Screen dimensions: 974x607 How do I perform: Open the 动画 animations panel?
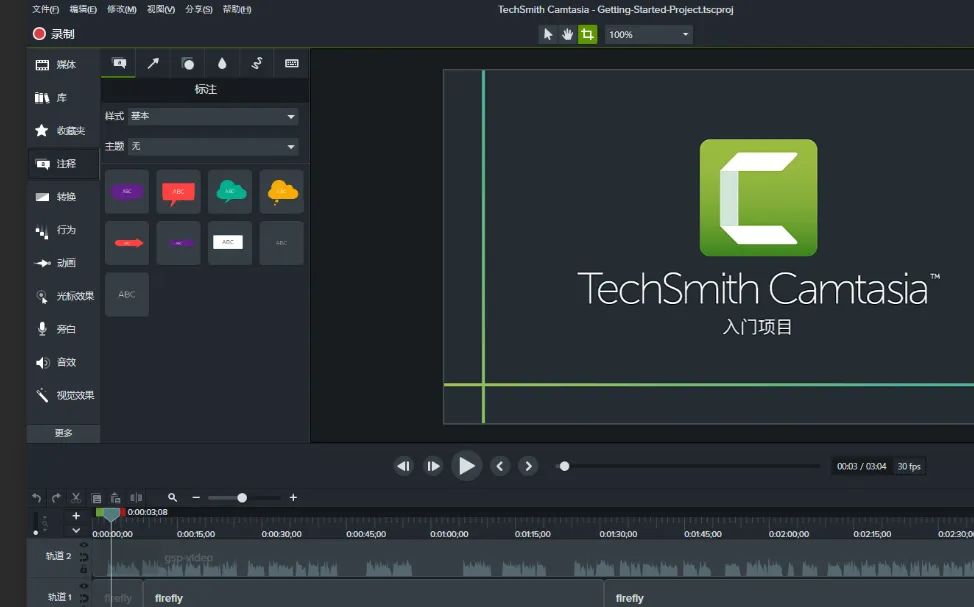(63, 263)
